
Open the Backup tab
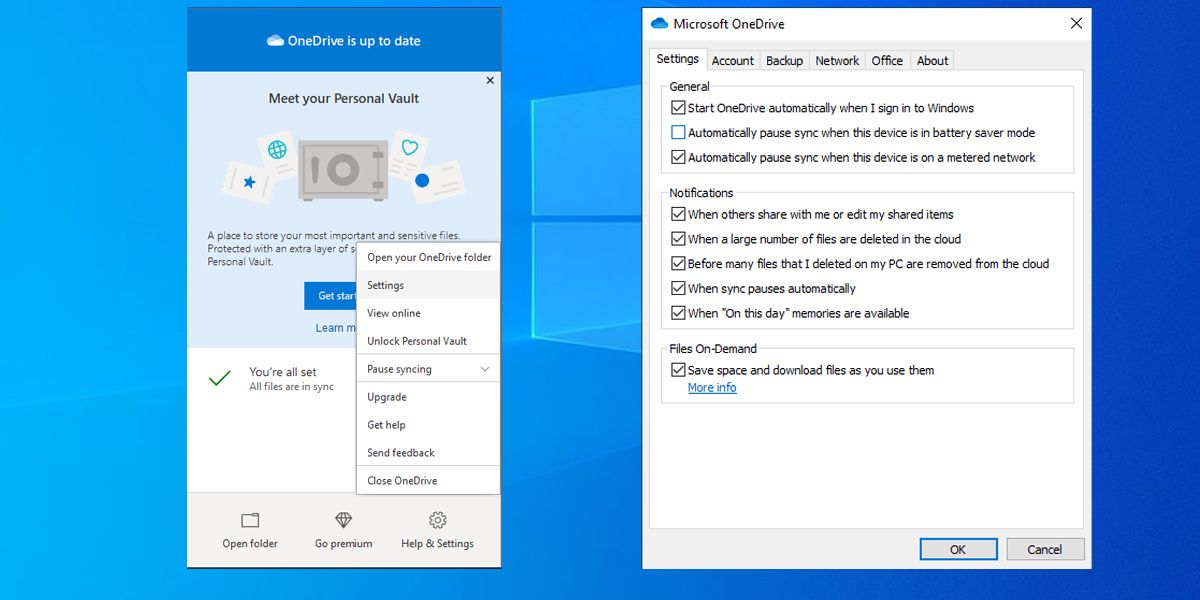(x=784, y=60)
